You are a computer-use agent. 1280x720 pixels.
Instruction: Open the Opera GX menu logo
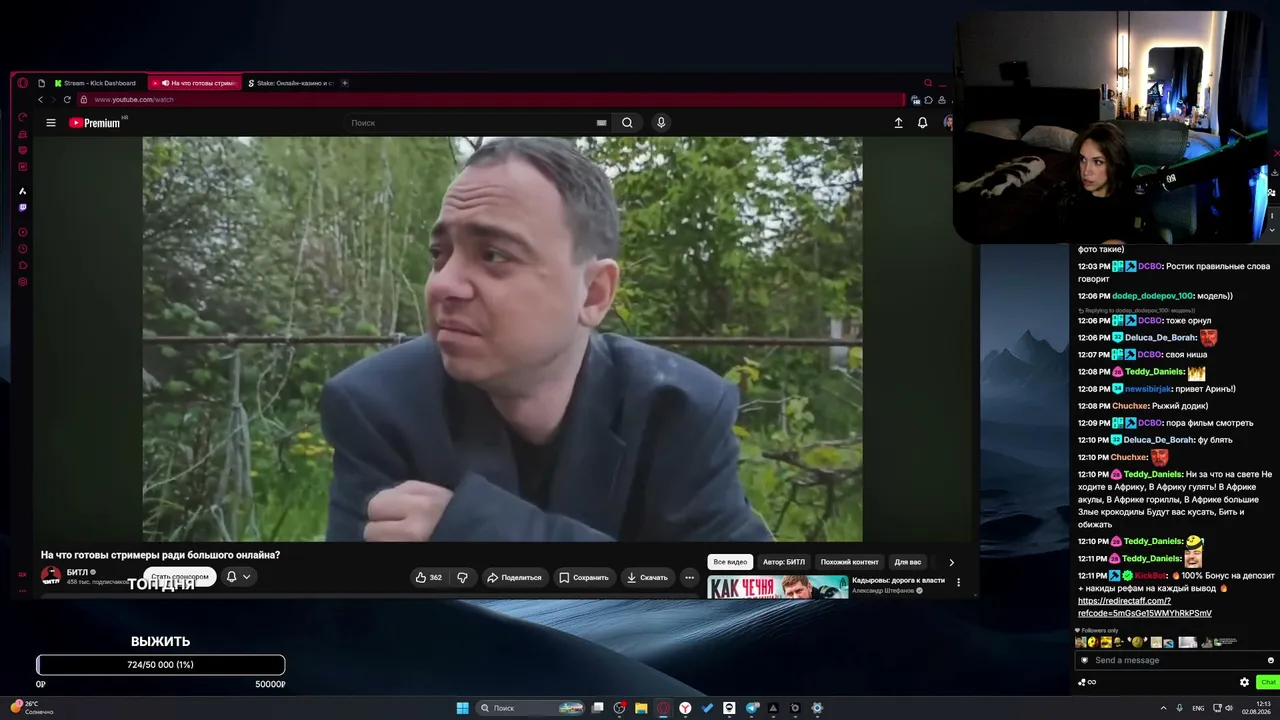coord(23,83)
